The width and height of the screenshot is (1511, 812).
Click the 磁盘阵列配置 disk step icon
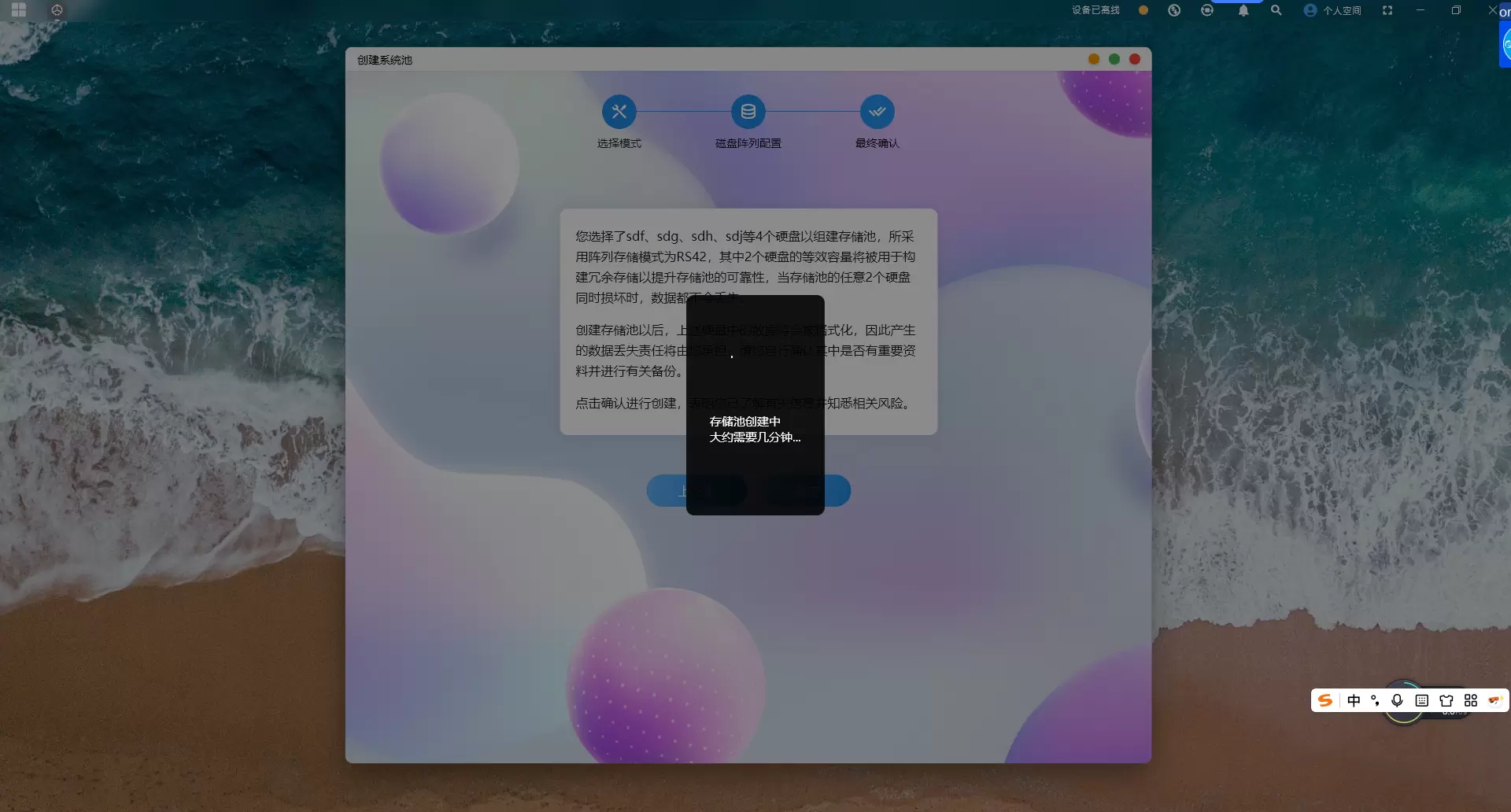(x=748, y=112)
